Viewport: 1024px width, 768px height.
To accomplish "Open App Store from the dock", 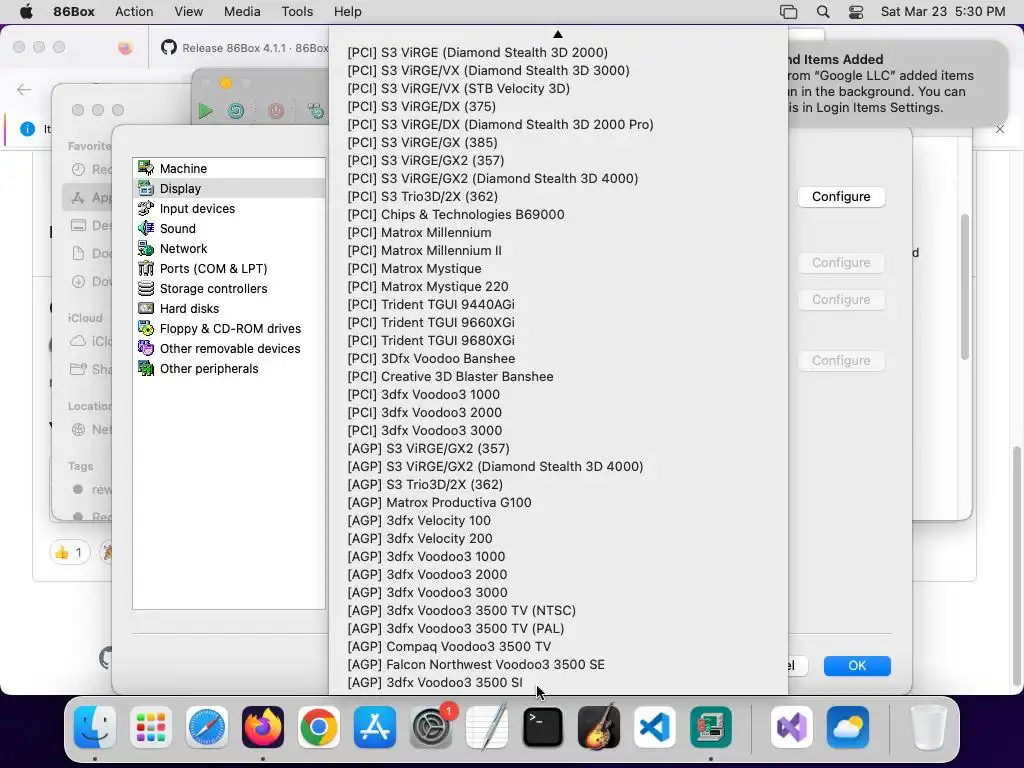I will 375,727.
